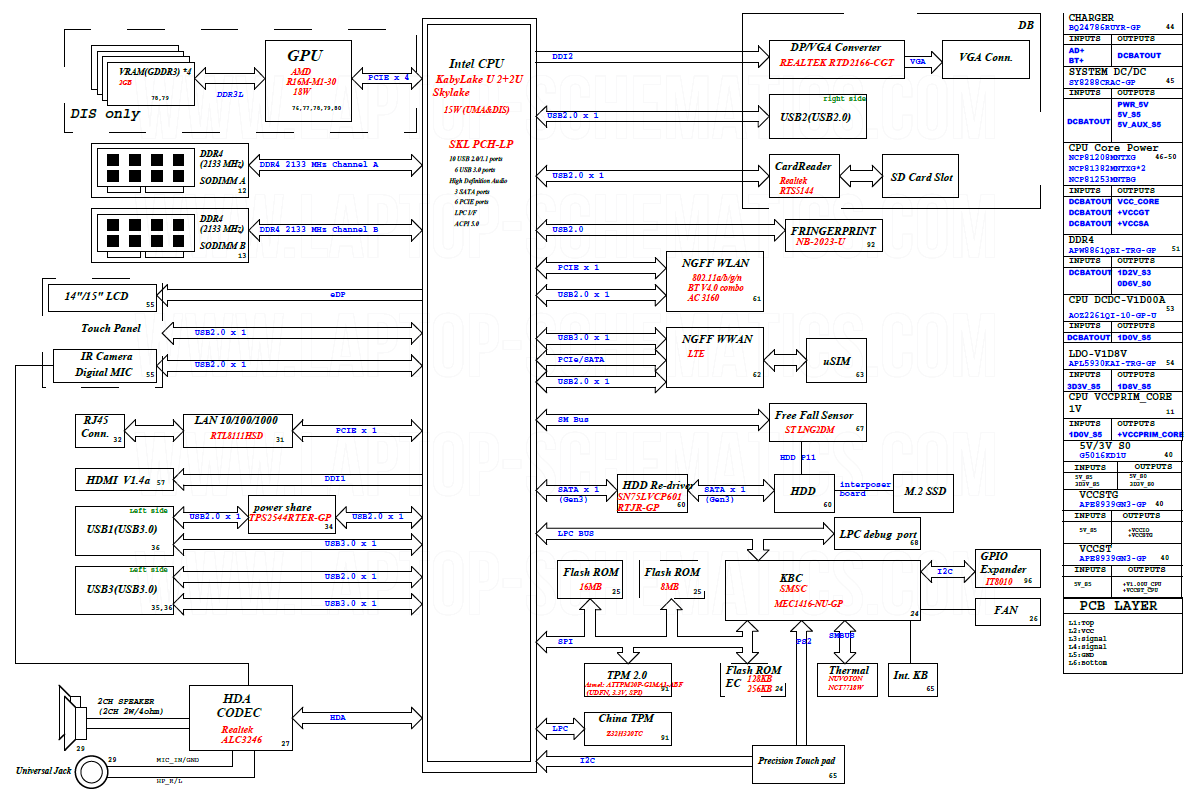The height and width of the screenshot is (791, 1198).
Task: Click the HDMI V1.4a block
Action: tap(125, 480)
